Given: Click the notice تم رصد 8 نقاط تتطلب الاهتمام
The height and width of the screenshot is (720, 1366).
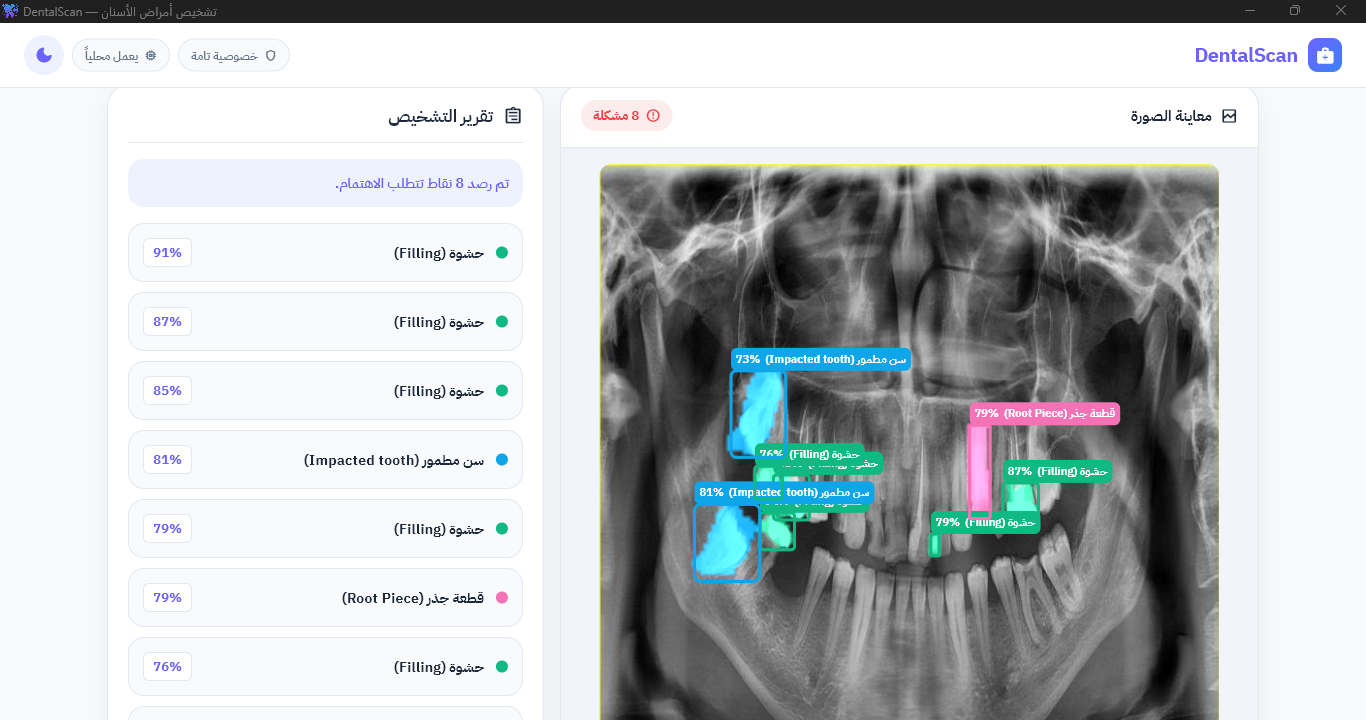Looking at the screenshot, I should point(325,183).
